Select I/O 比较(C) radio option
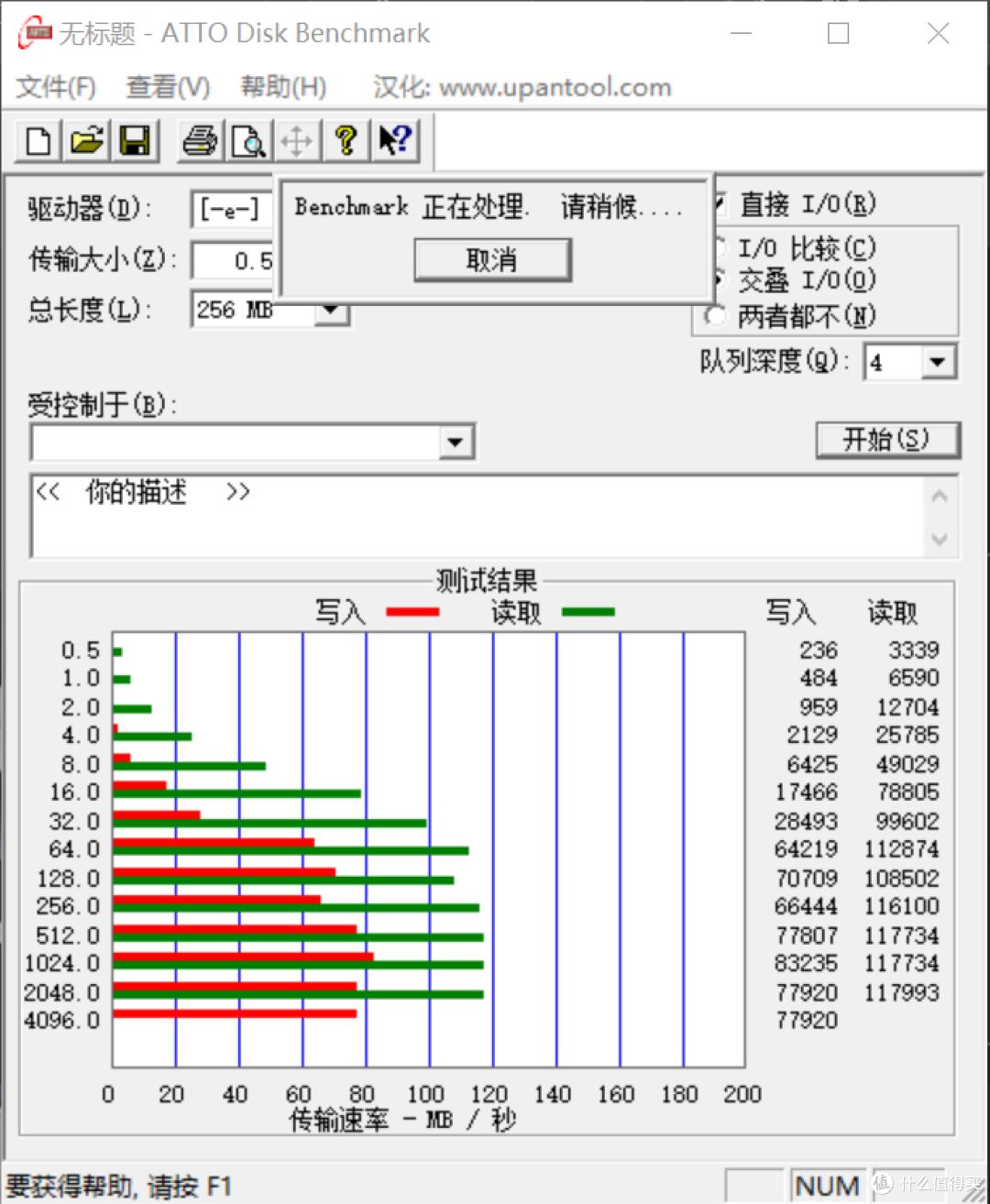990x1204 pixels. coord(720,248)
